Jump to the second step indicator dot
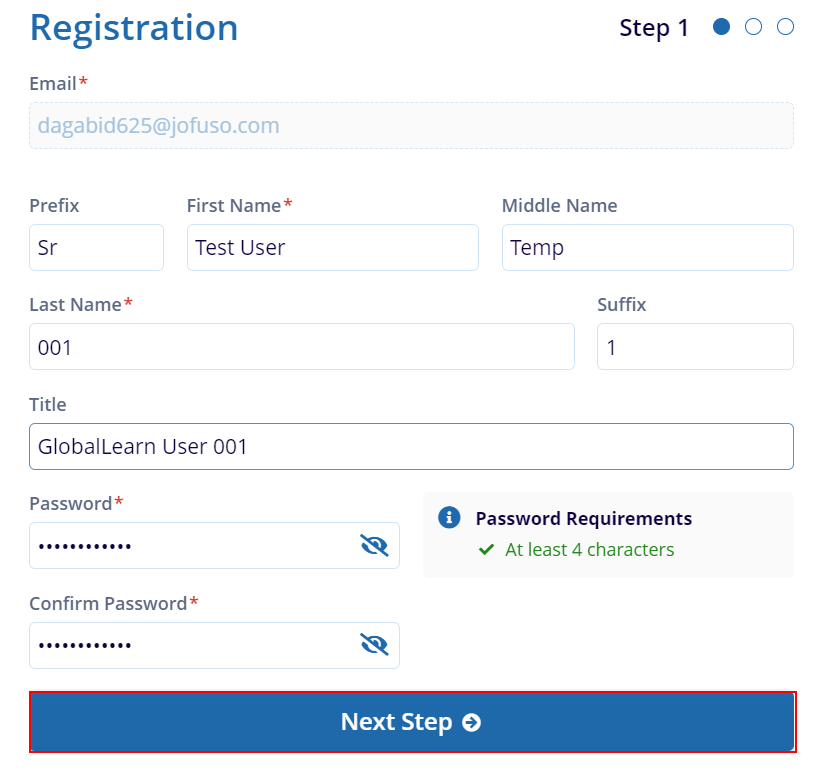Image resolution: width=830 pixels, height=770 pixels. pos(753,26)
